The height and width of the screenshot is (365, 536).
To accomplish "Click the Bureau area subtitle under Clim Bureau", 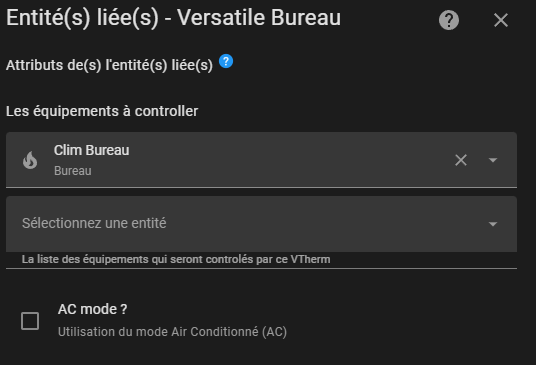I will coord(73,171).
